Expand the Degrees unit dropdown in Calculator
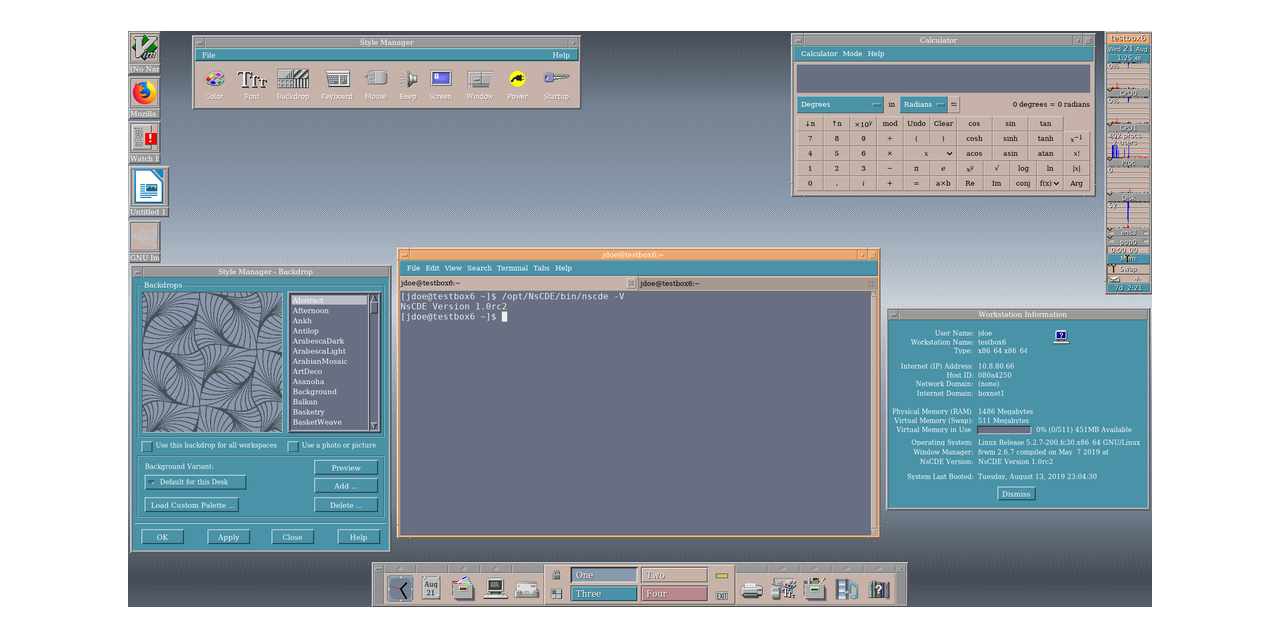Image resolution: width=1280 pixels, height=640 pixels. 841,104
